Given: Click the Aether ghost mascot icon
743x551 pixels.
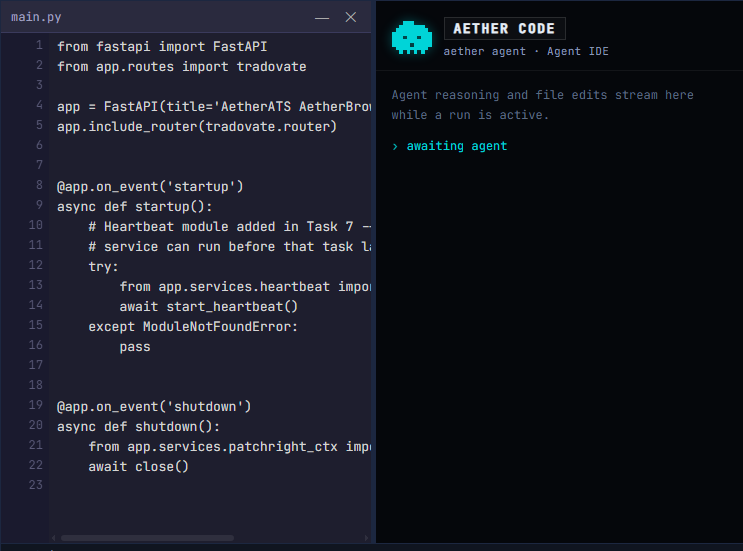Looking at the screenshot, I should tap(412, 38).
